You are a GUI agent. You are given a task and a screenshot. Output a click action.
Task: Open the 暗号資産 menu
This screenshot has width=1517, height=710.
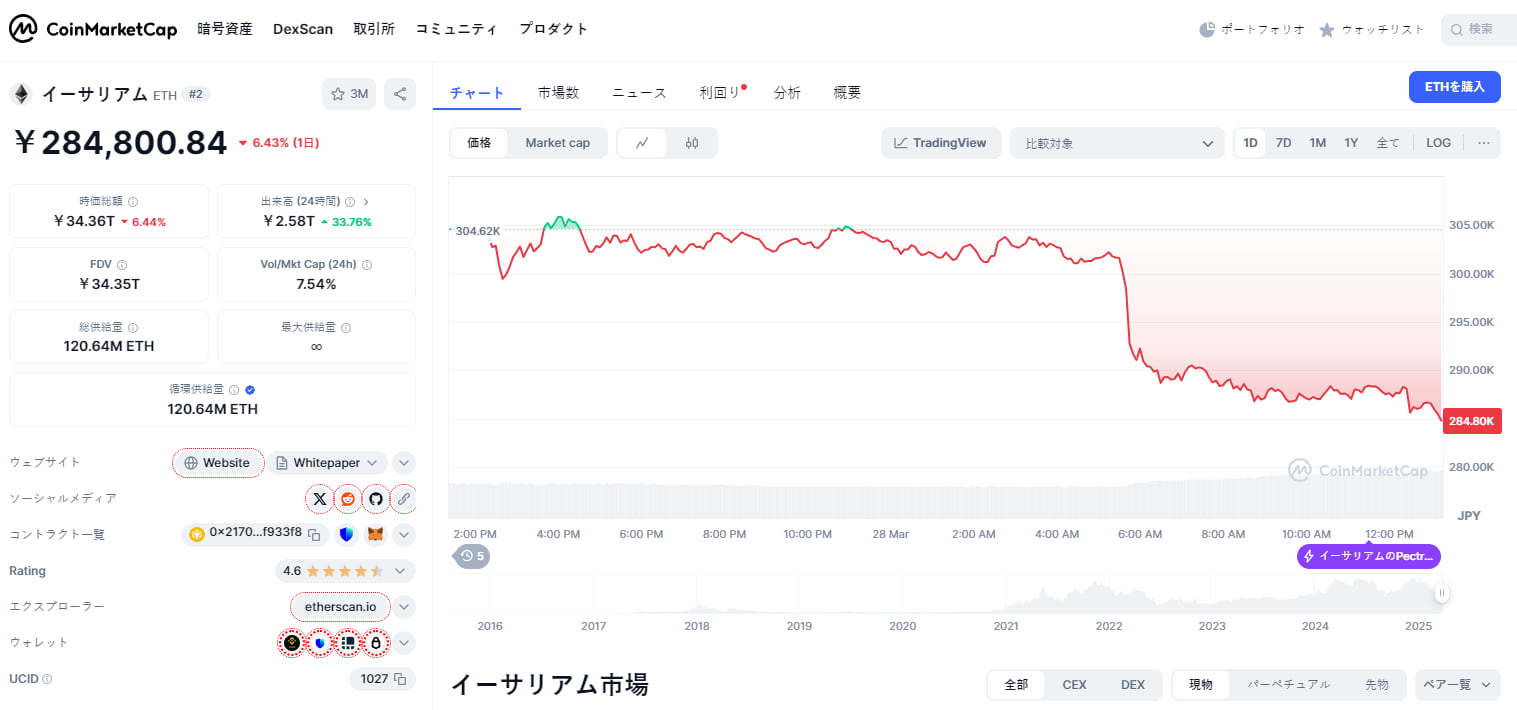tap(225, 29)
